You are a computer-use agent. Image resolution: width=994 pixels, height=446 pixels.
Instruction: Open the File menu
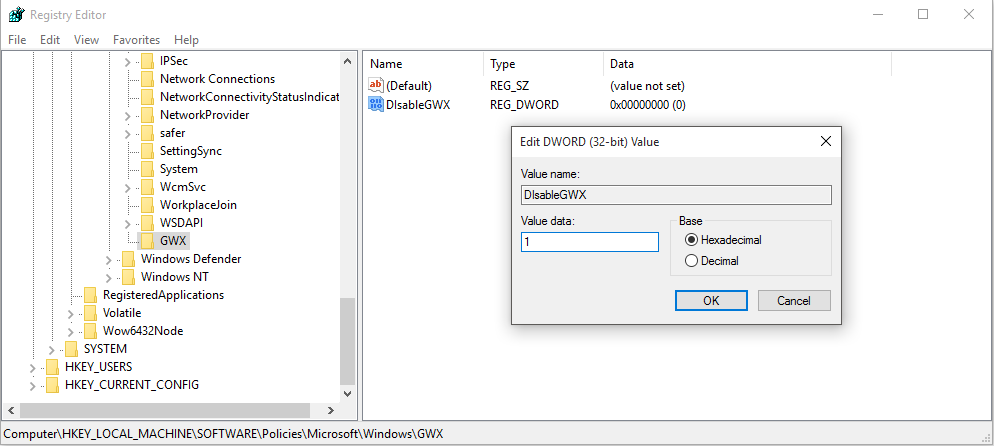17,39
